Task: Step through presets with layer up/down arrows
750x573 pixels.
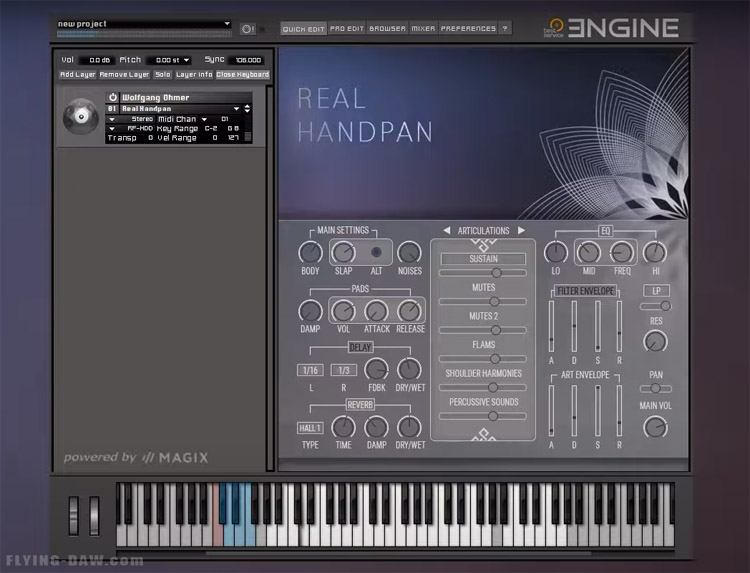Action: click(247, 109)
